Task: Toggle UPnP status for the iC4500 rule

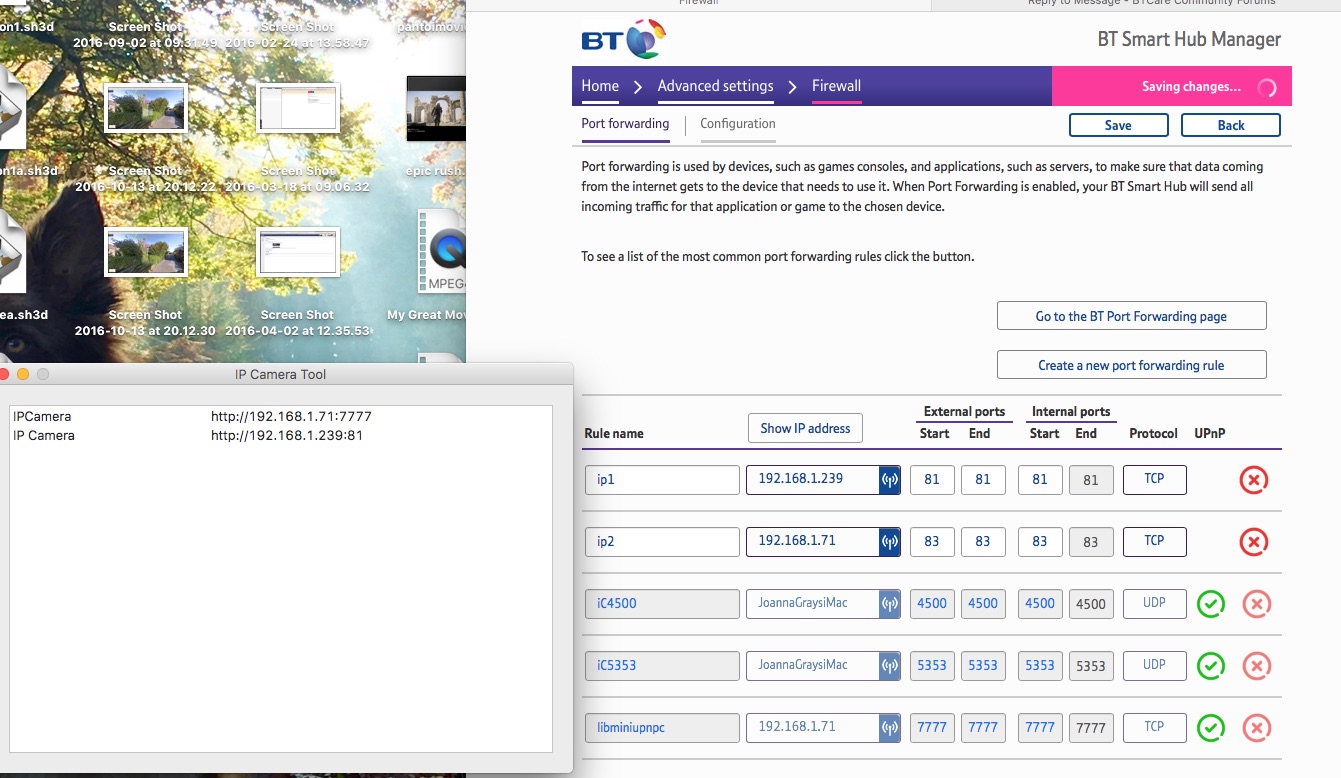Action: tap(1210, 603)
